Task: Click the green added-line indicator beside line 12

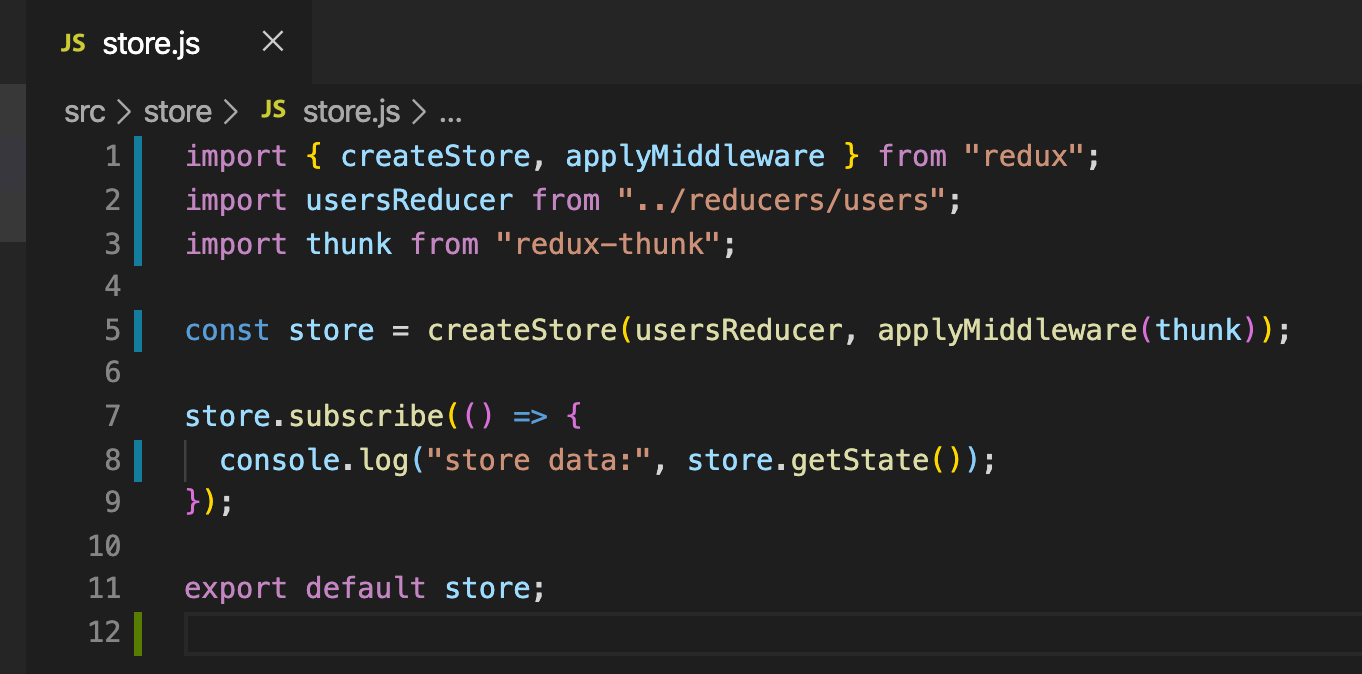Action: (138, 631)
